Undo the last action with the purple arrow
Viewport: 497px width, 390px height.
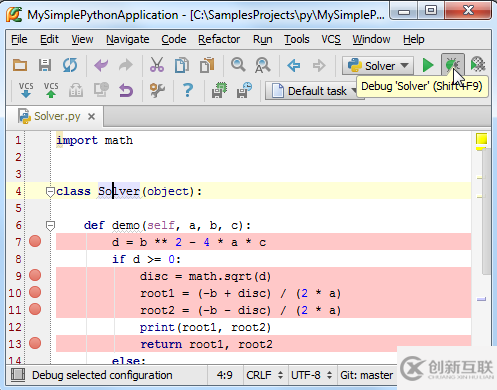click(x=101, y=65)
